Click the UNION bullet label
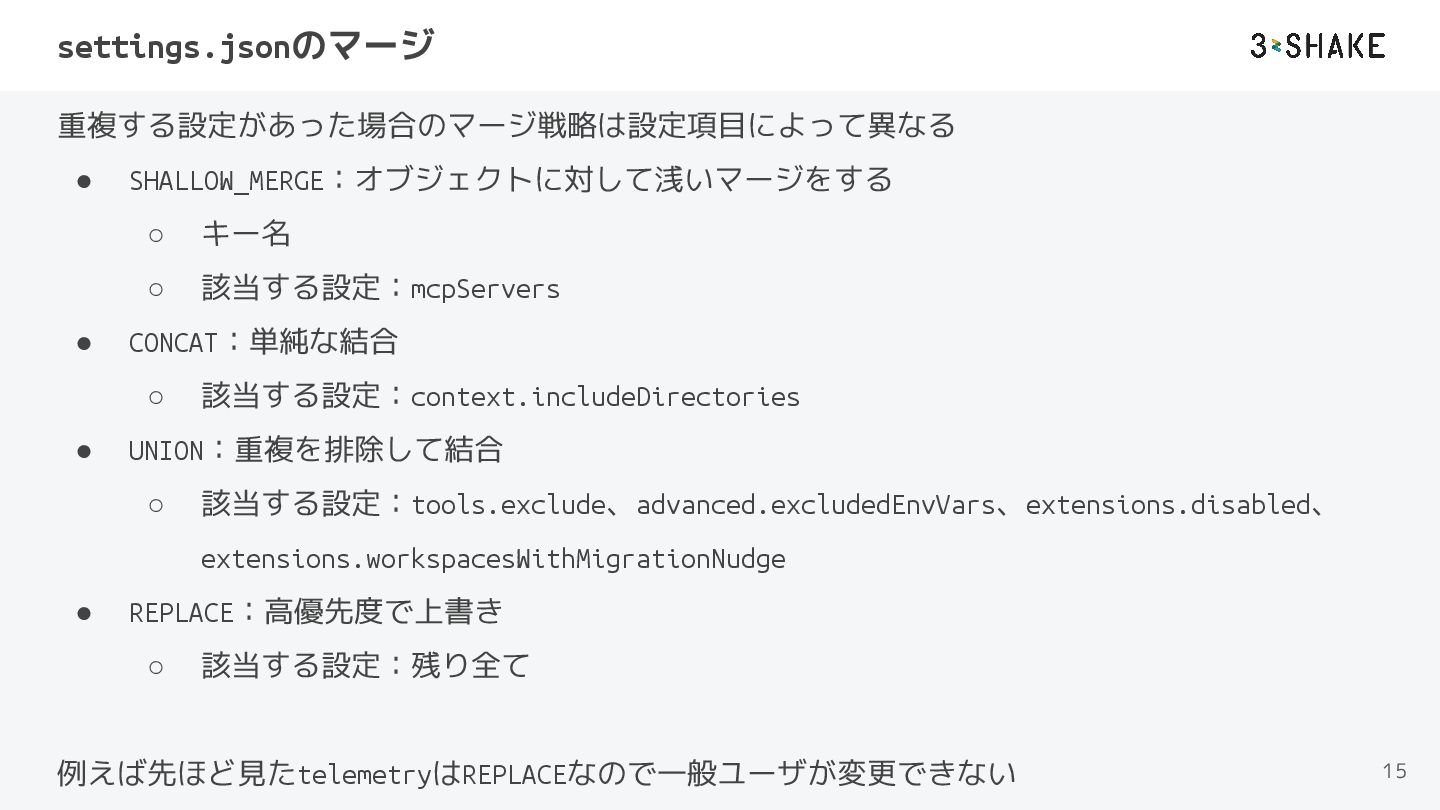The width and height of the screenshot is (1440, 810). click(x=166, y=451)
